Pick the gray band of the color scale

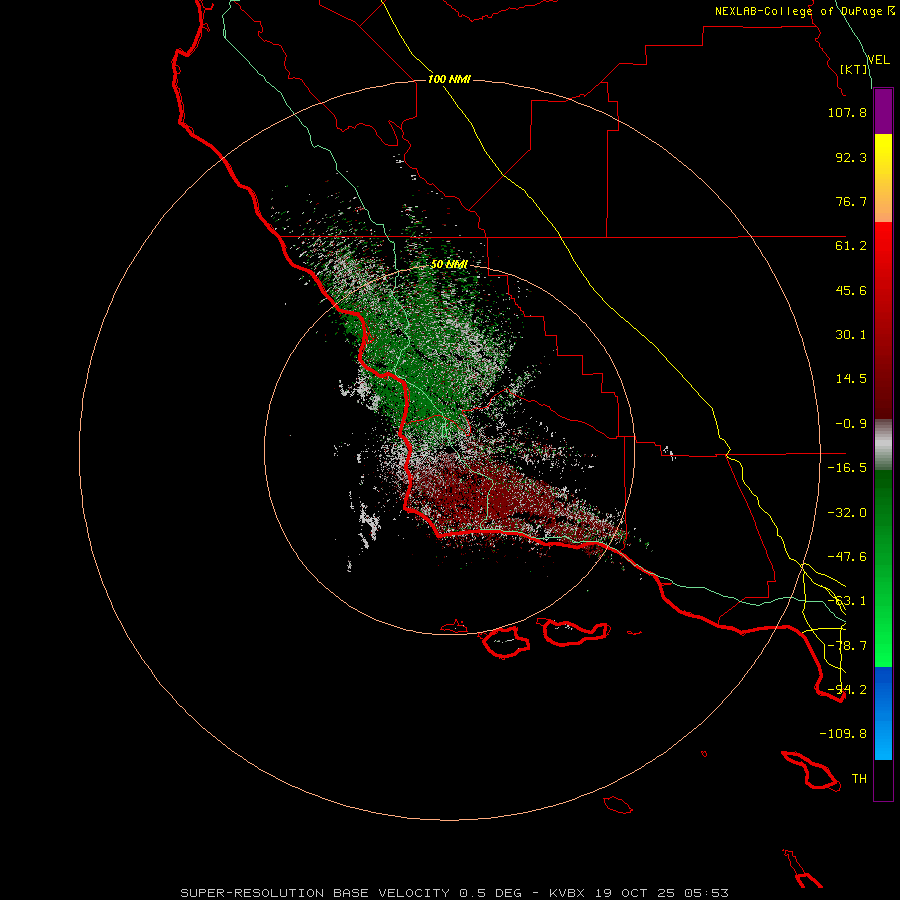pos(883,445)
